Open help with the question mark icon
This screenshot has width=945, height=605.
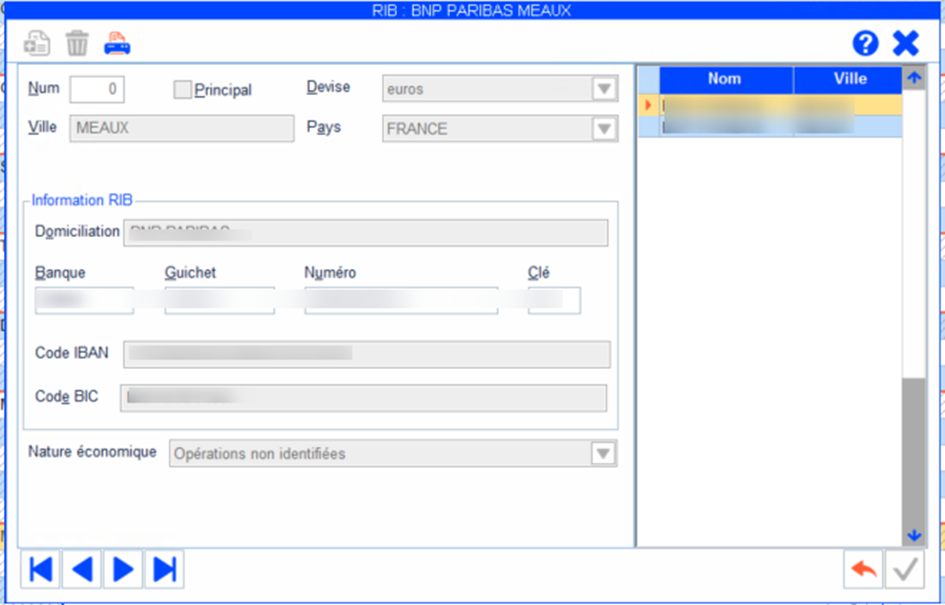point(865,43)
